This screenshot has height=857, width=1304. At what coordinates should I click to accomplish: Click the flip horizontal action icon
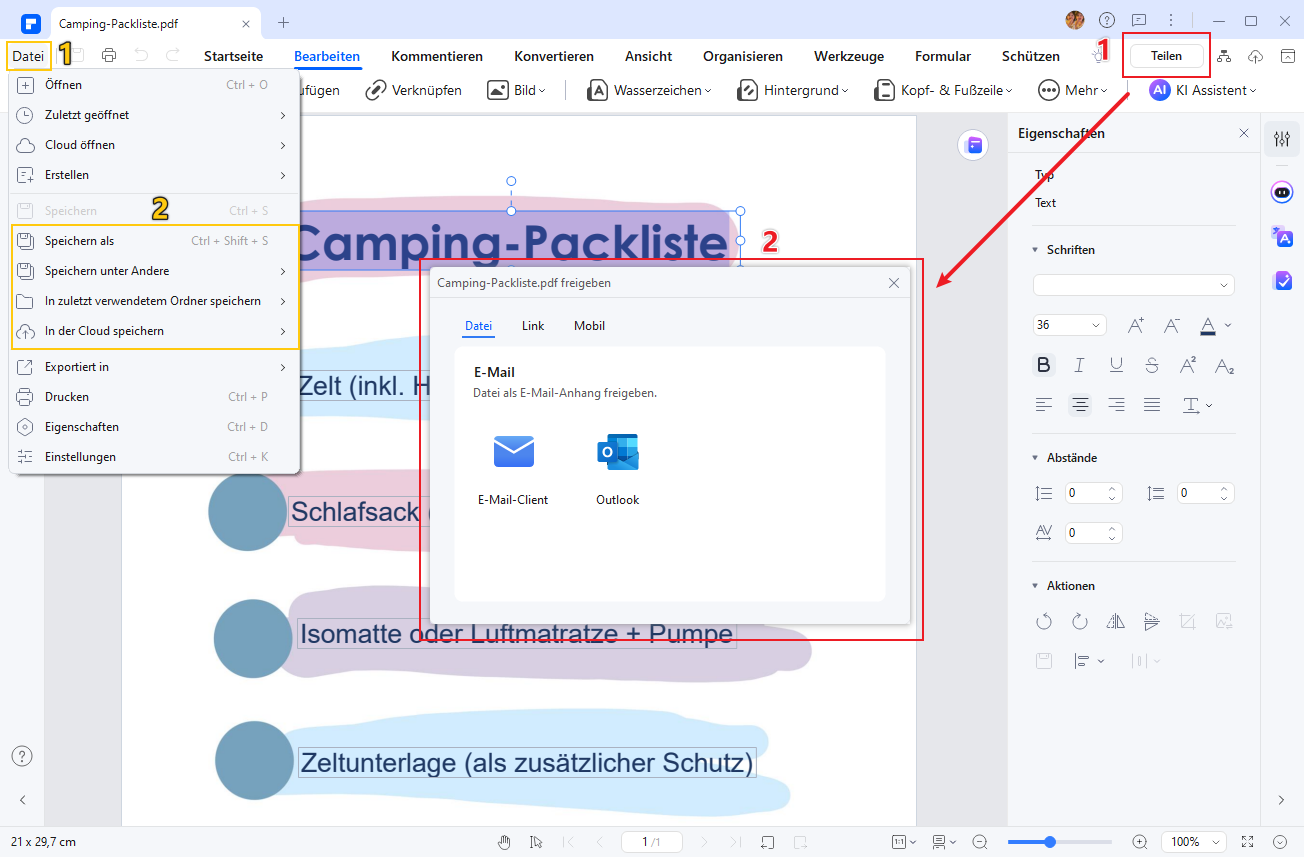(x=1115, y=621)
